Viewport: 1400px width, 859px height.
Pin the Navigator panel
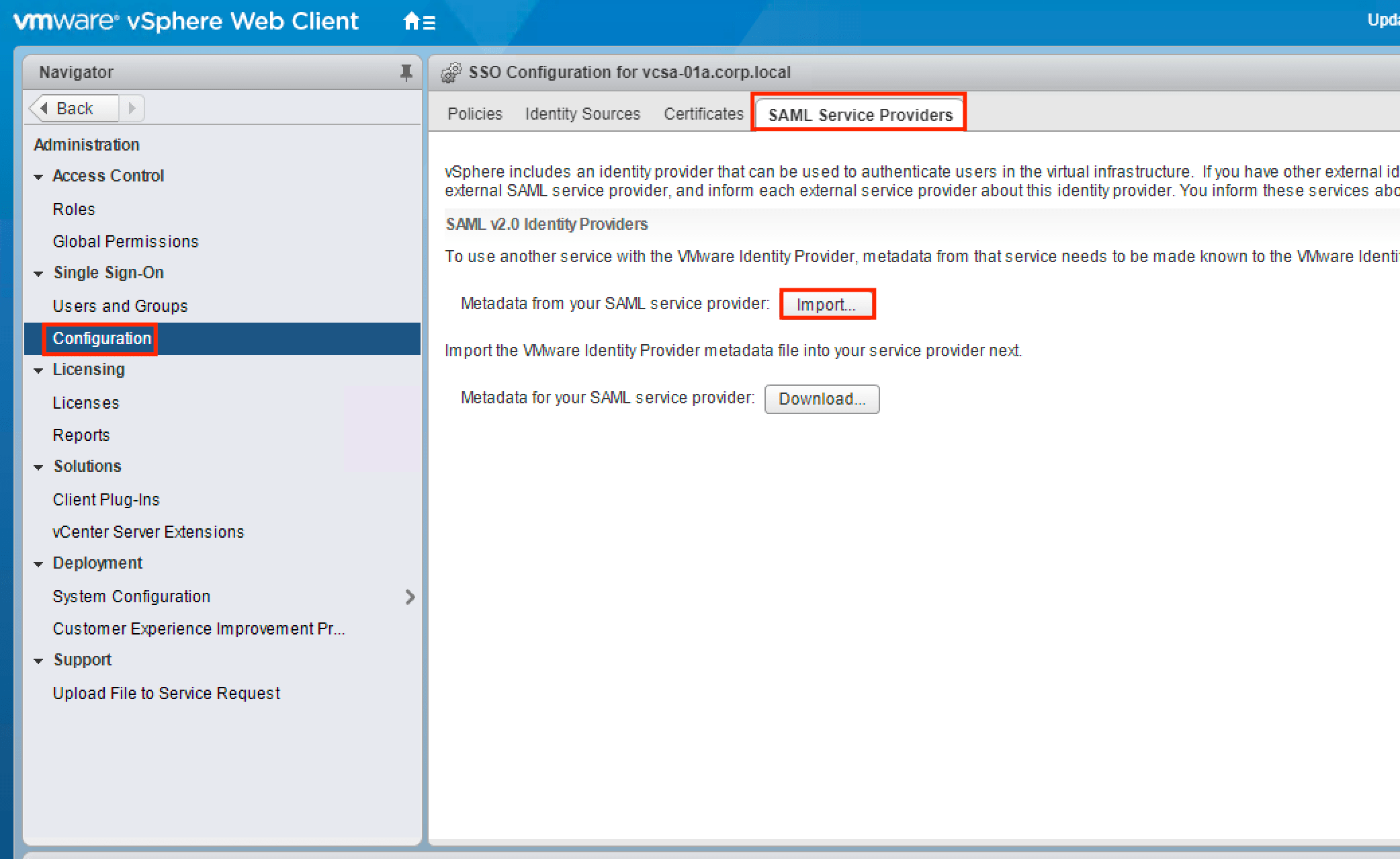pos(406,72)
